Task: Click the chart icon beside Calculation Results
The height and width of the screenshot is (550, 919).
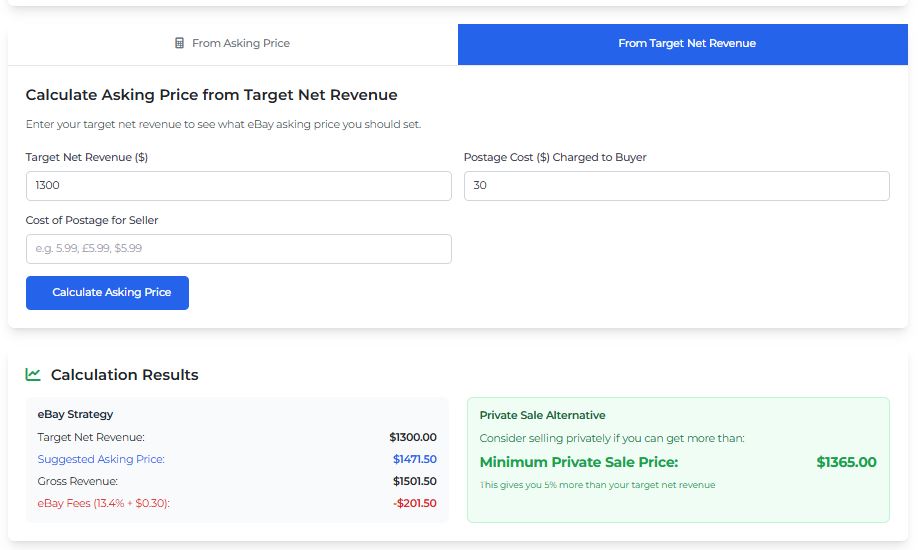Action: [33, 375]
